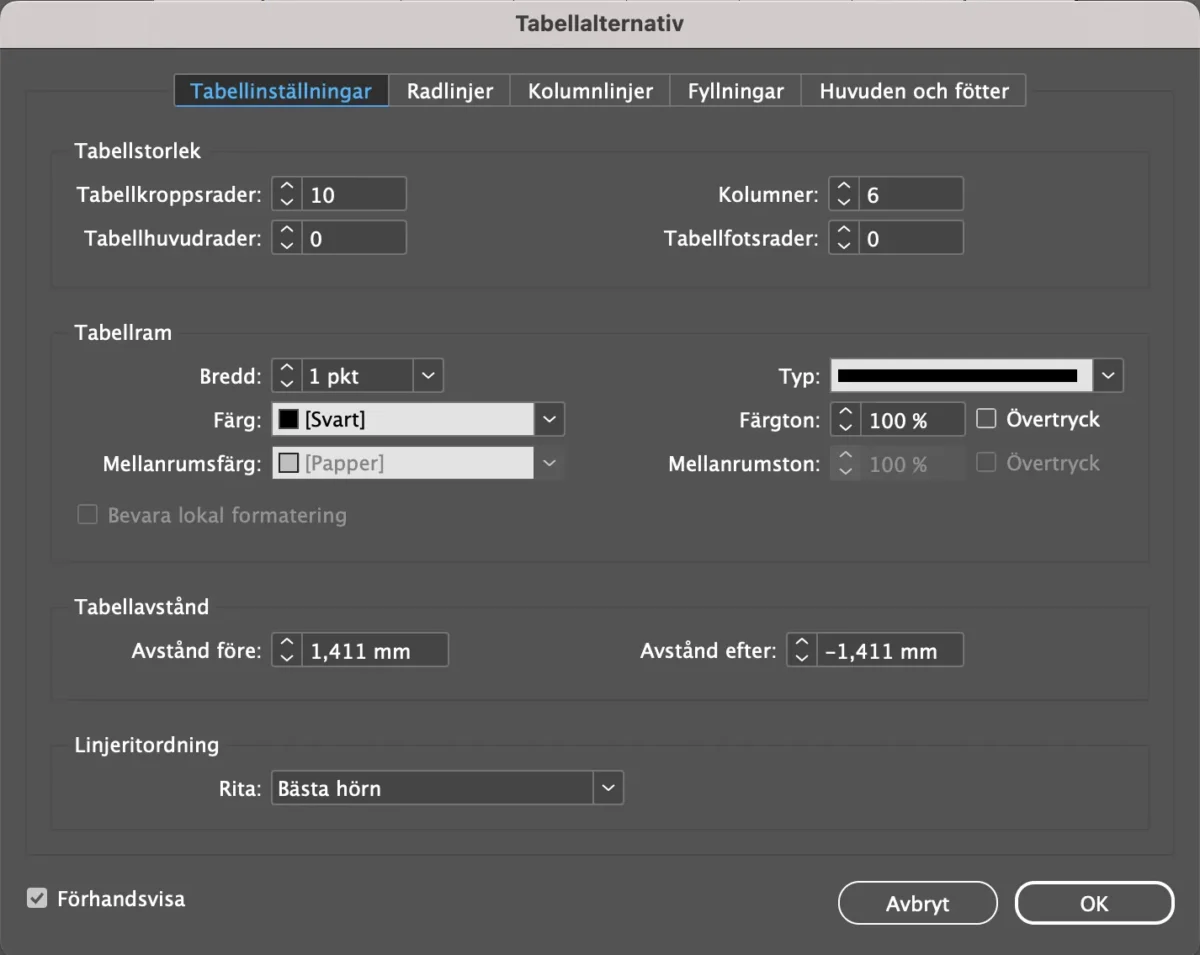Click stepper arrows for Tabellhuvudrader
1200x955 pixels.
[x=287, y=238]
